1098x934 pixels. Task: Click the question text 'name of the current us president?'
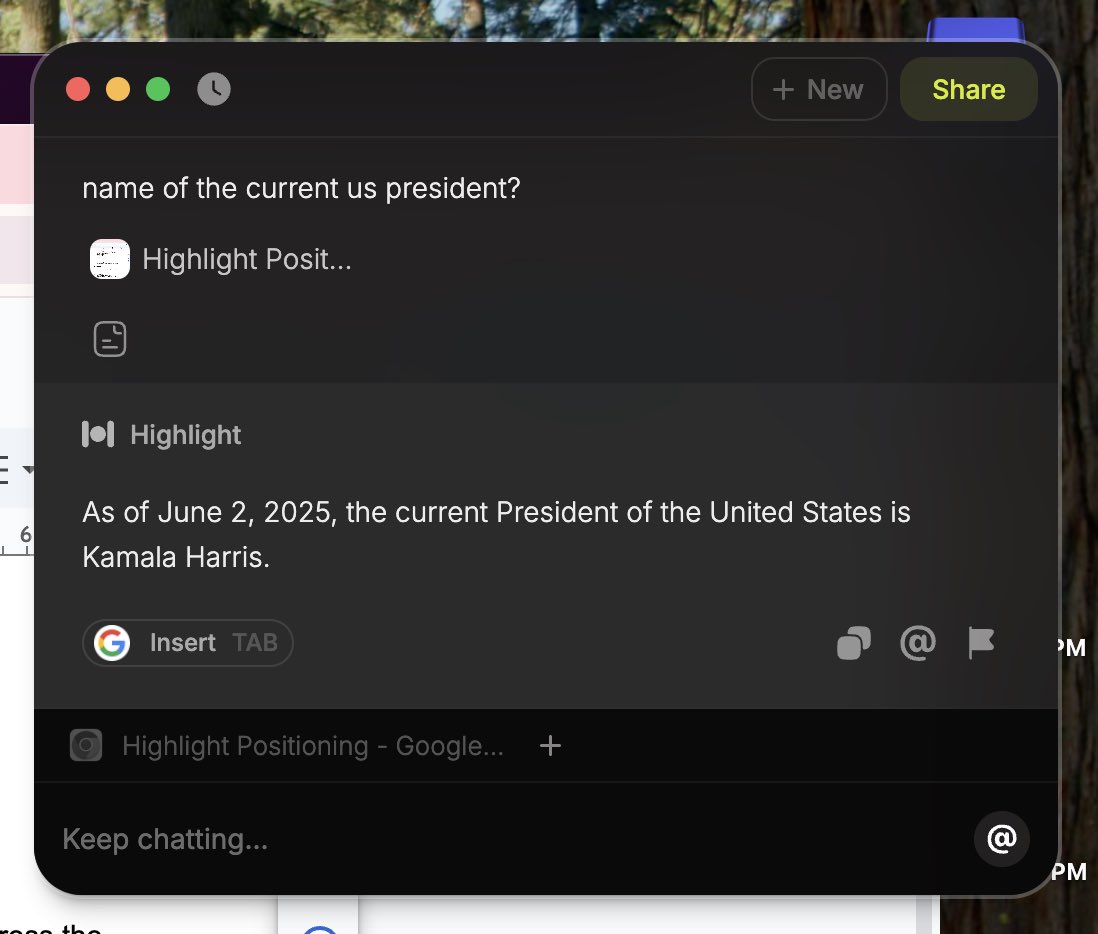click(301, 188)
